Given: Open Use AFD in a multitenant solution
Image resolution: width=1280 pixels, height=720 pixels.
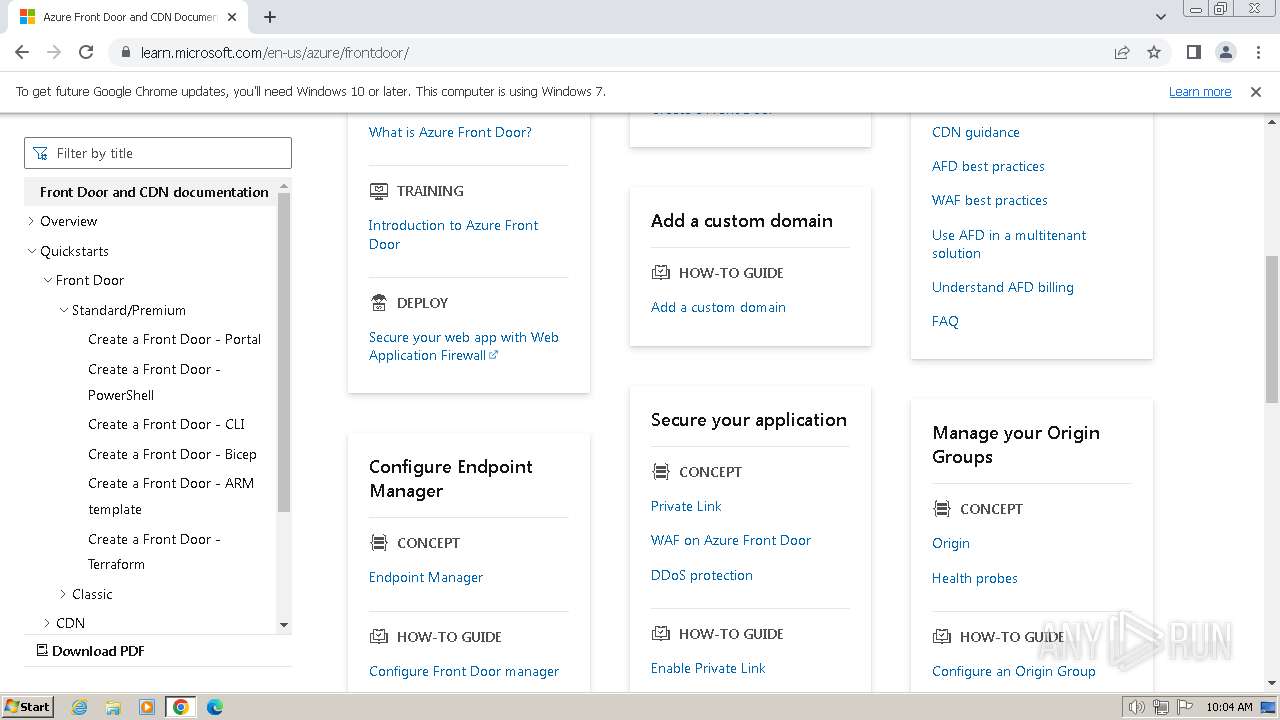Looking at the screenshot, I should pos(1009,244).
